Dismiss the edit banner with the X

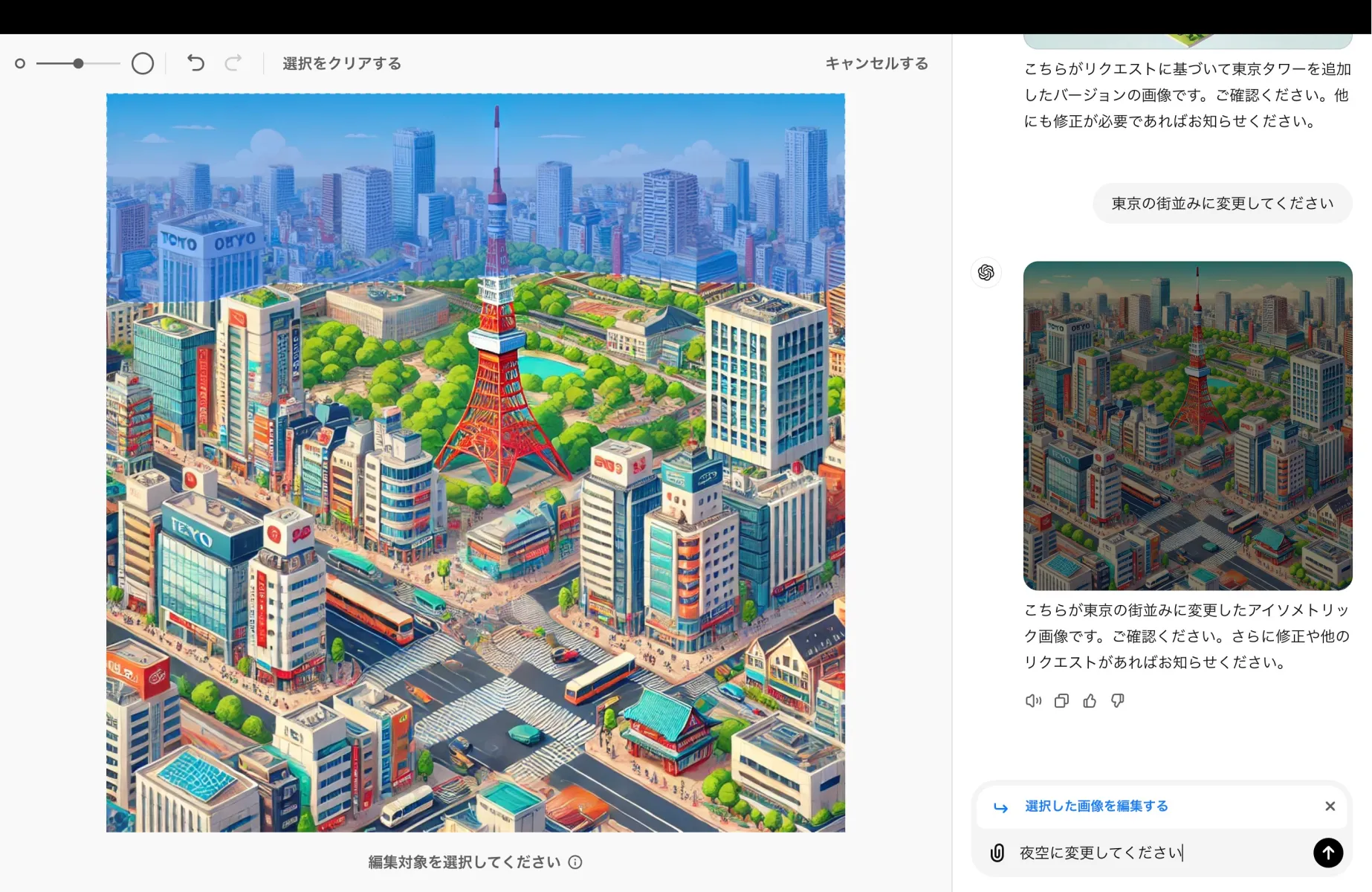click(x=1330, y=806)
